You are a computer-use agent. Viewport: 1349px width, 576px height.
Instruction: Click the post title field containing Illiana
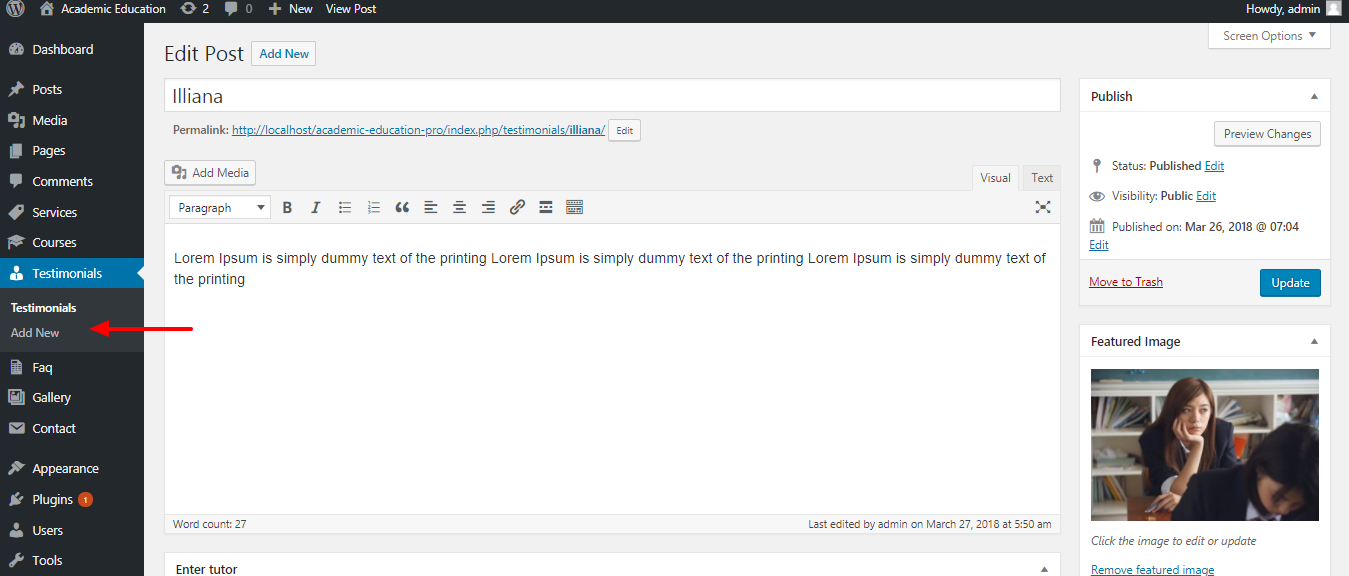click(612, 96)
